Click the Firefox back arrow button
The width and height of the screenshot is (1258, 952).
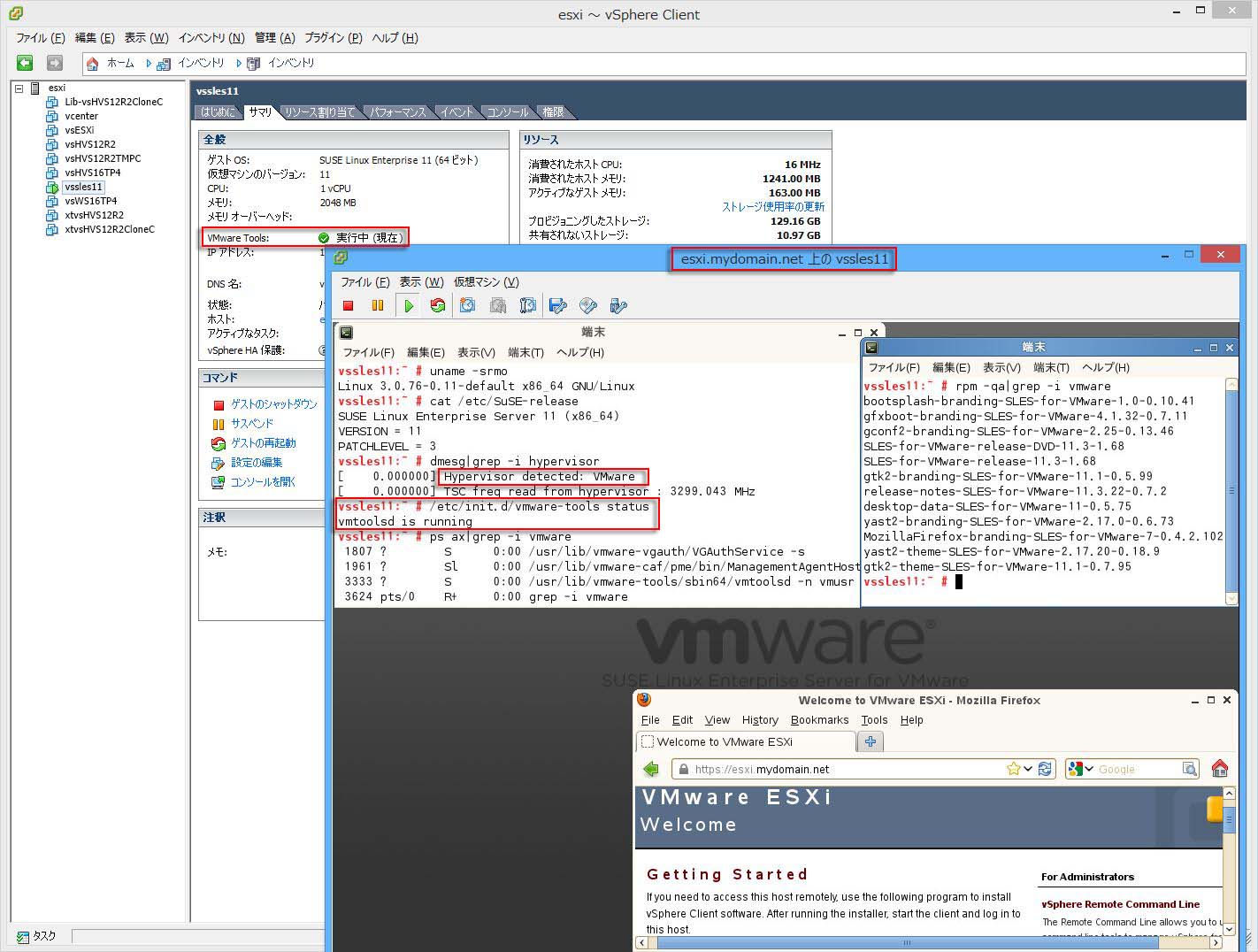click(652, 769)
